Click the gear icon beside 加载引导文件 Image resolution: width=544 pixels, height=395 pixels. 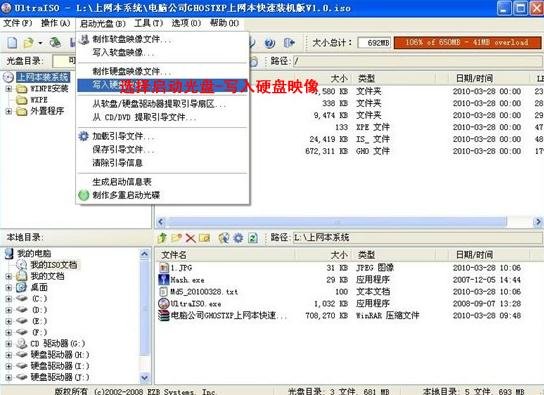point(84,136)
